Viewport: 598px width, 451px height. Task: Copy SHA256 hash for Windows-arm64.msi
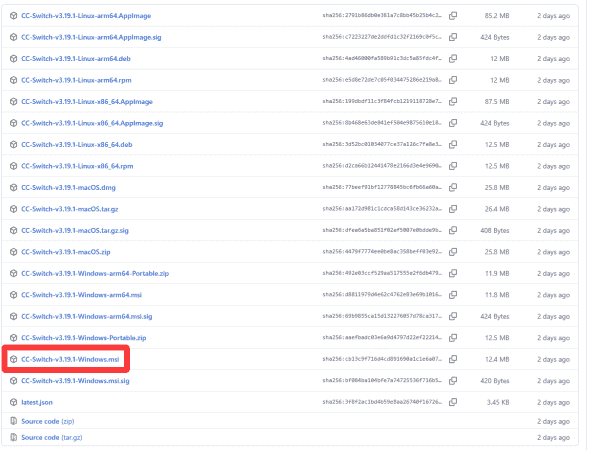pyautogui.click(x=453, y=295)
